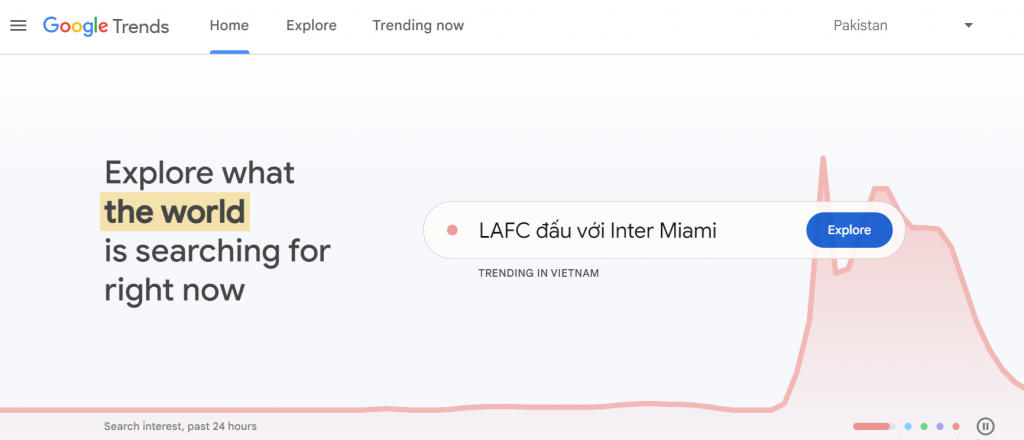Jump to the purple carousel dot

tap(940, 427)
